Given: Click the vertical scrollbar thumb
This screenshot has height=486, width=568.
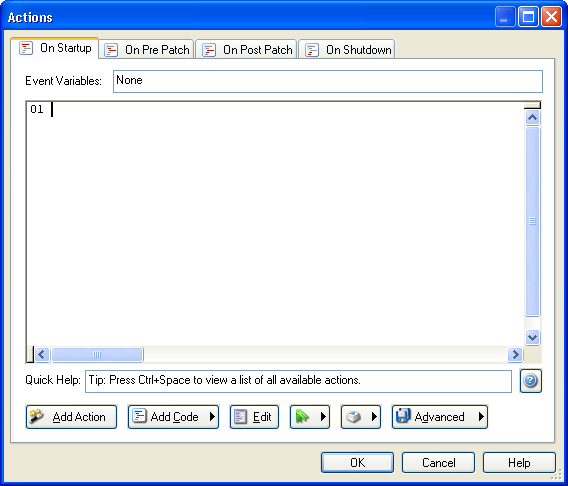Looking at the screenshot, I should pos(532,221).
